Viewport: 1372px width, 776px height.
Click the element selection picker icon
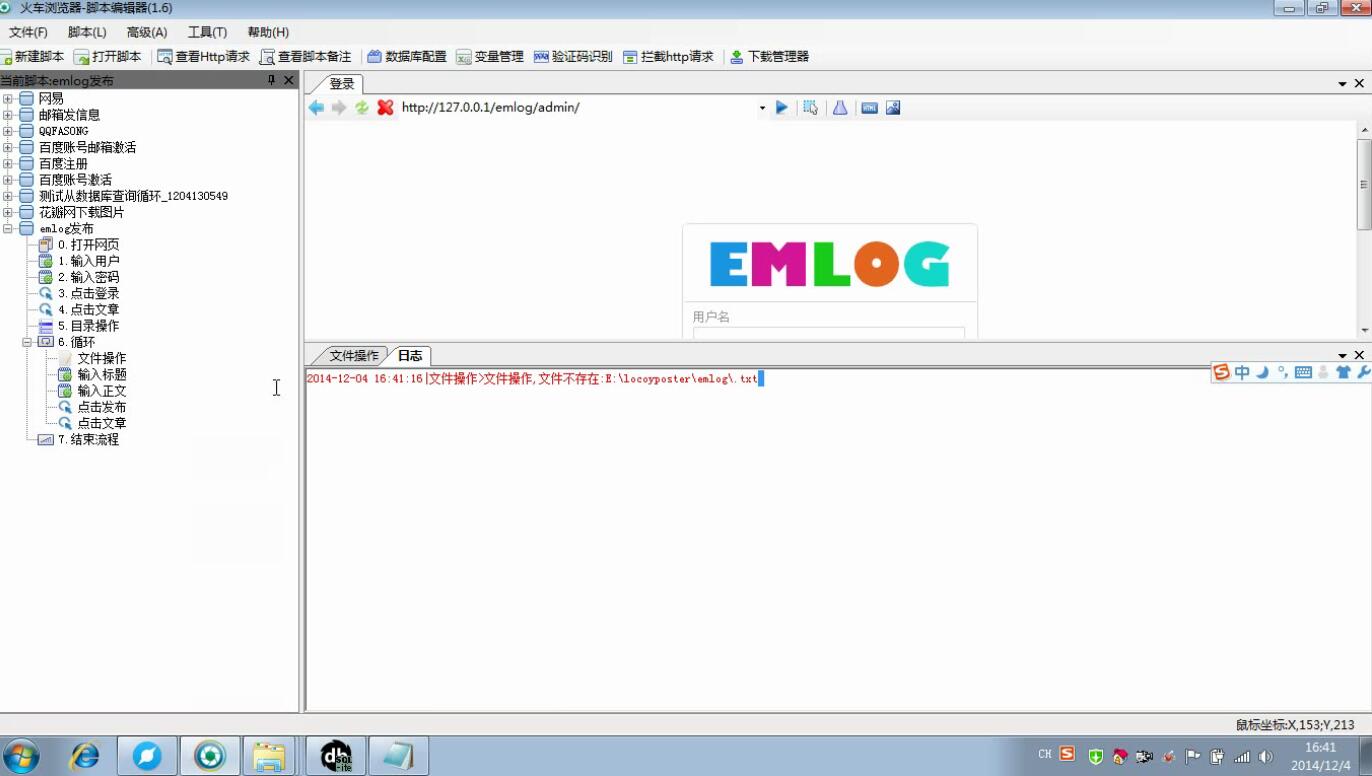click(811, 107)
